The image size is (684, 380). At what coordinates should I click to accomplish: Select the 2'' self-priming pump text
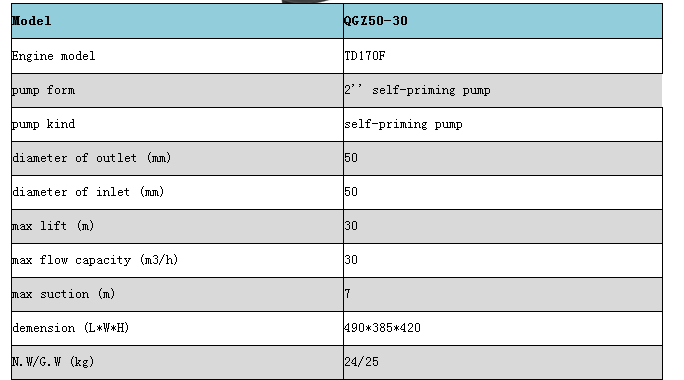click(417, 90)
